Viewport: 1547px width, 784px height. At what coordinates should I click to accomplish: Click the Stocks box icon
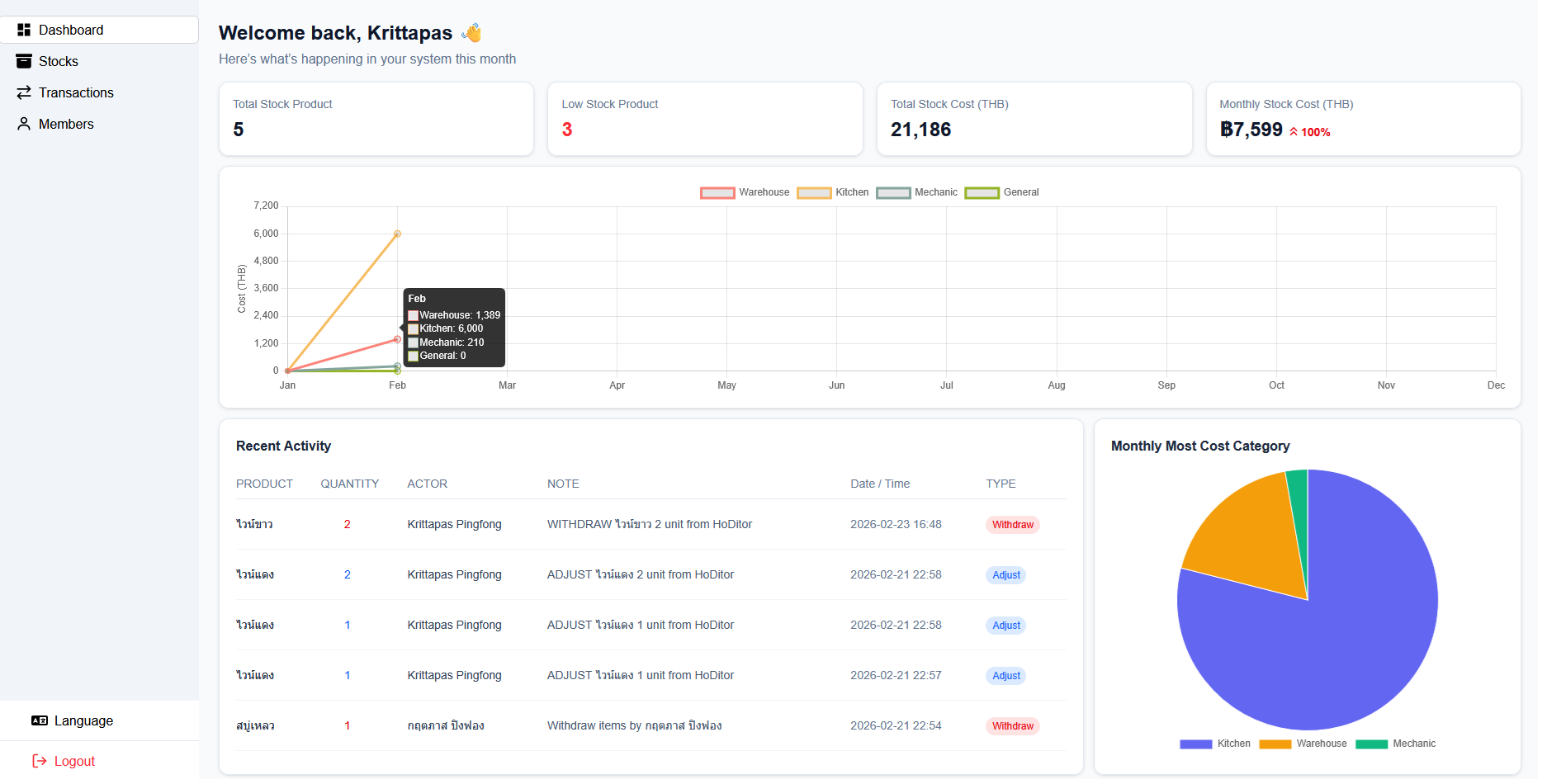[24, 61]
